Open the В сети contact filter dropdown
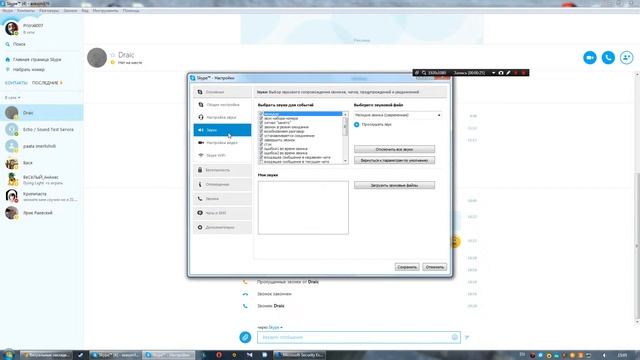Viewport: 640px width, 360px height. click(x=13, y=98)
